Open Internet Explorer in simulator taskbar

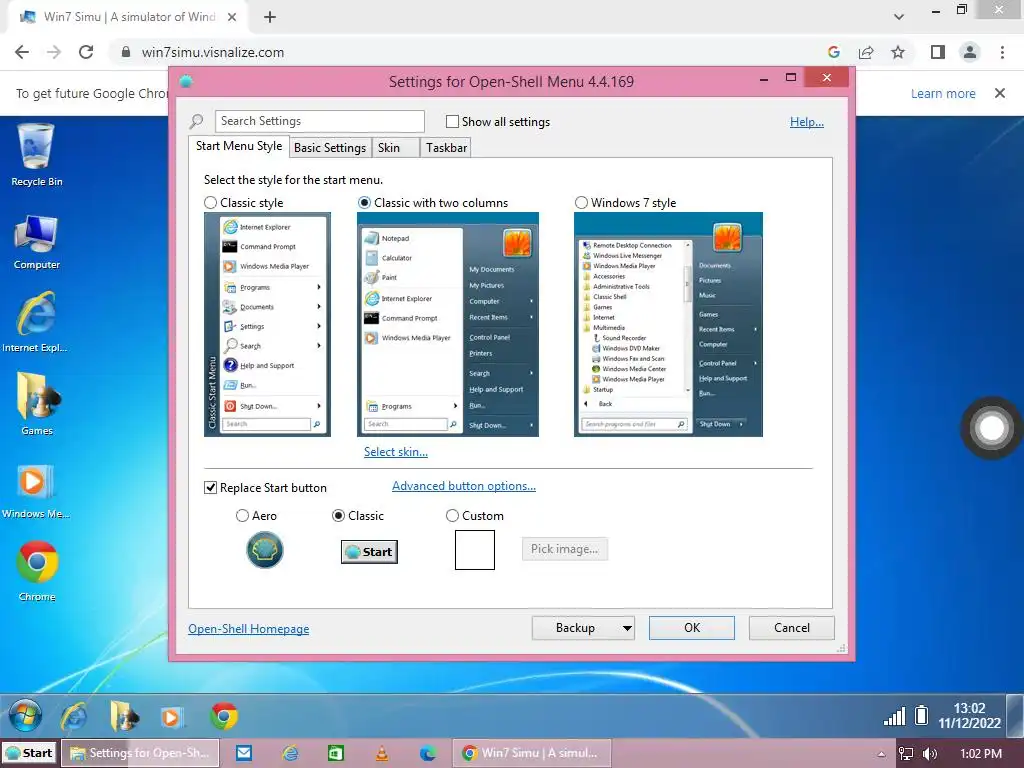click(x=74, y=716)
